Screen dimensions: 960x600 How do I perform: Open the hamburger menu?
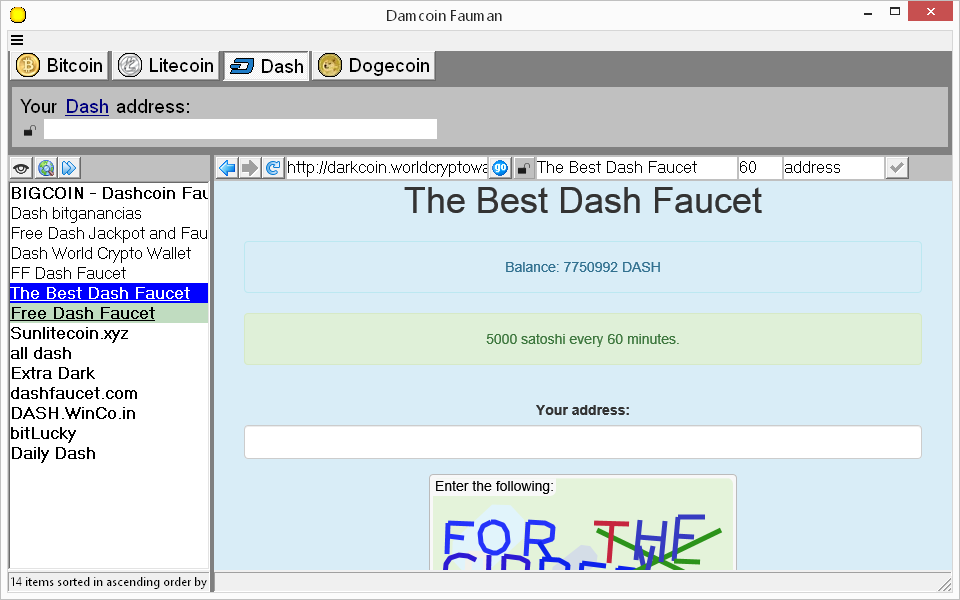(17, 40)
